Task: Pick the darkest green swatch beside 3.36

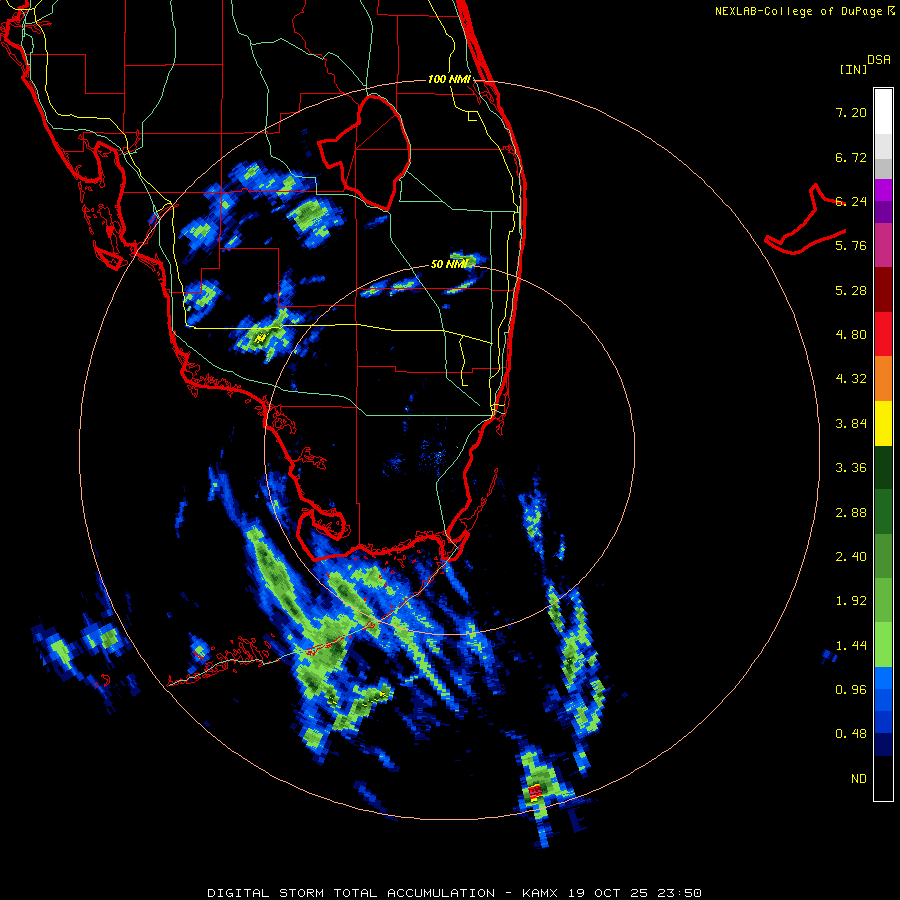Action: point(883,468)
